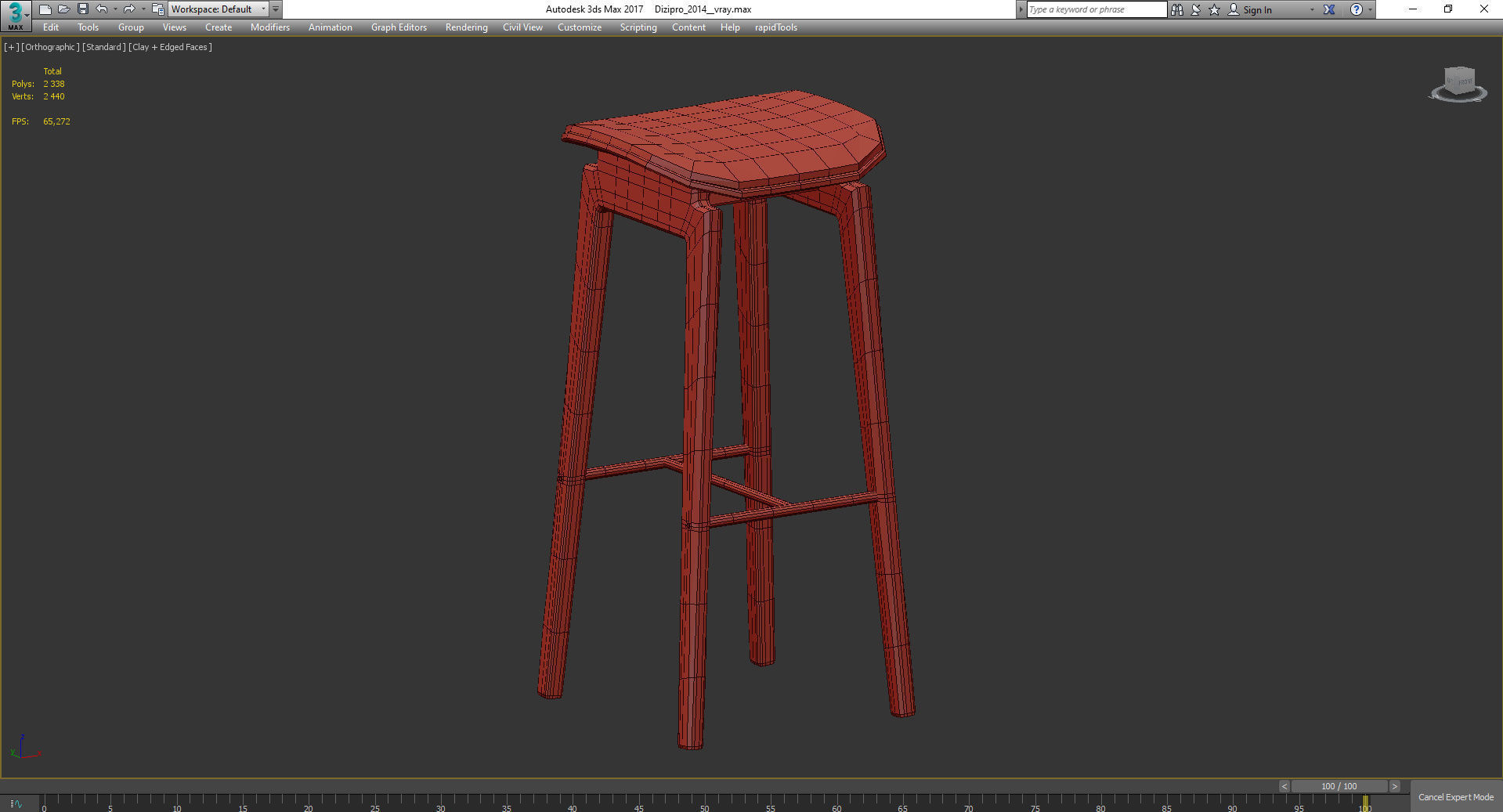Open the Quick Access toolbar customize arrow
This screenshot has width=1503, height=812.
pyautogui.click(x=276, y=9)
